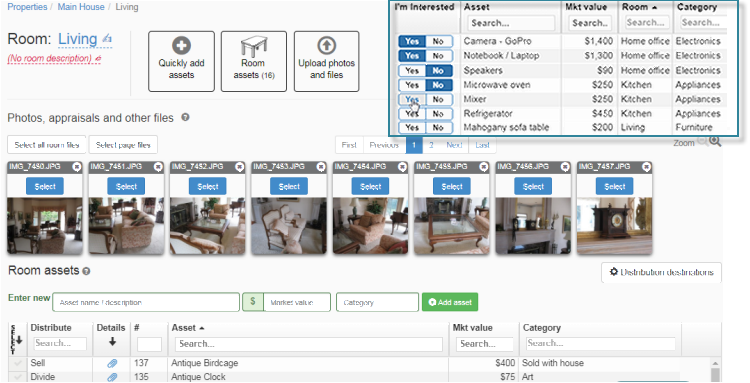The width and height of the screenshot is (750, 383).
Task: Click the Details column down arrow
Action: 112,342
